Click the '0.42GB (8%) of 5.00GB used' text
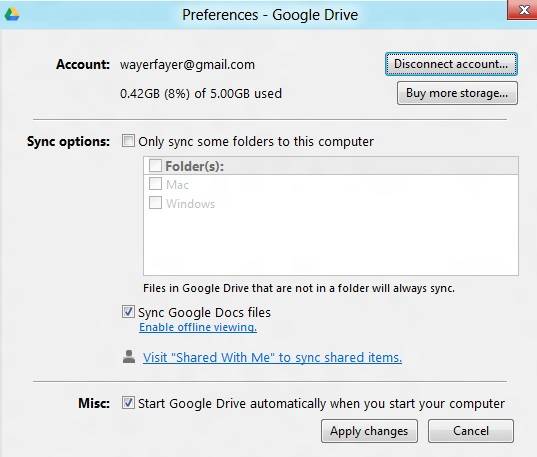Image resolution: width=537 pixels, height=457 pixels. pos(201,94)
